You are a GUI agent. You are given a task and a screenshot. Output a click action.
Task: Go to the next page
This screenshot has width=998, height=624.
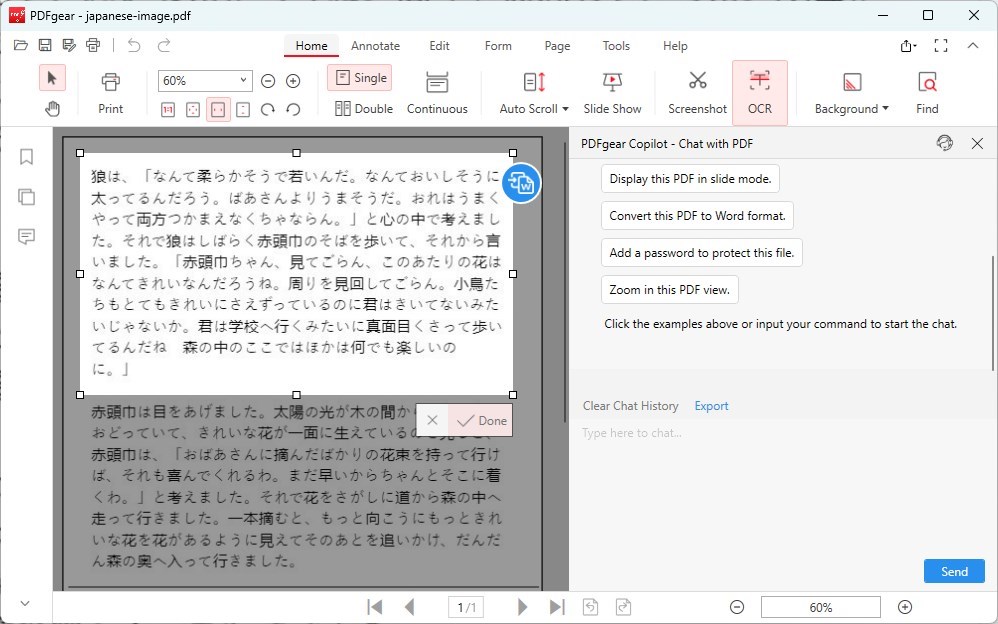click(523, 607)
